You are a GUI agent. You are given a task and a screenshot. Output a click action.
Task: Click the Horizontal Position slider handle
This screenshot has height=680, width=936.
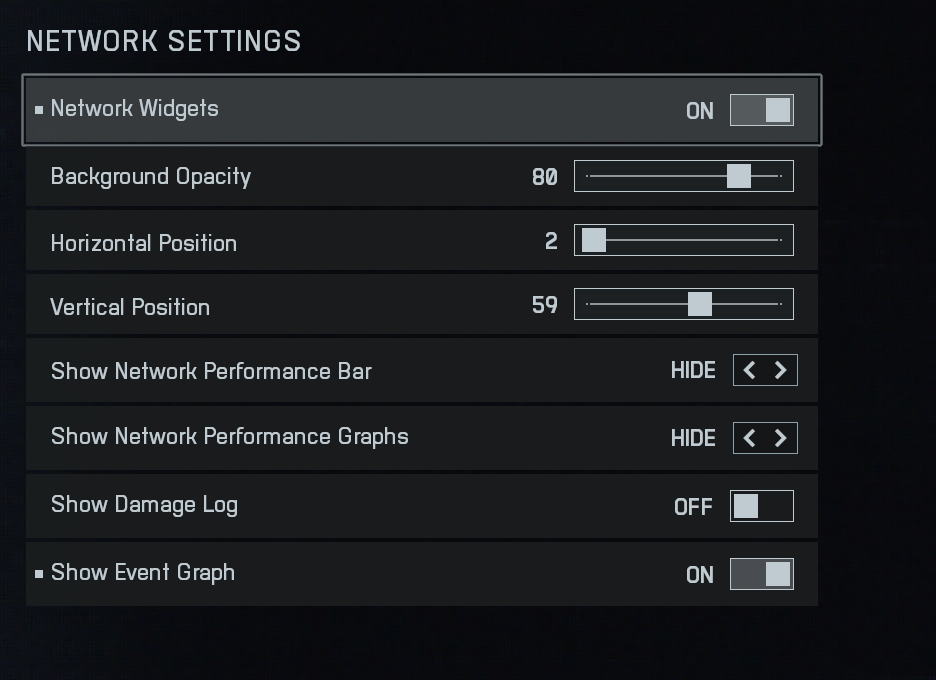pos(594,241)
